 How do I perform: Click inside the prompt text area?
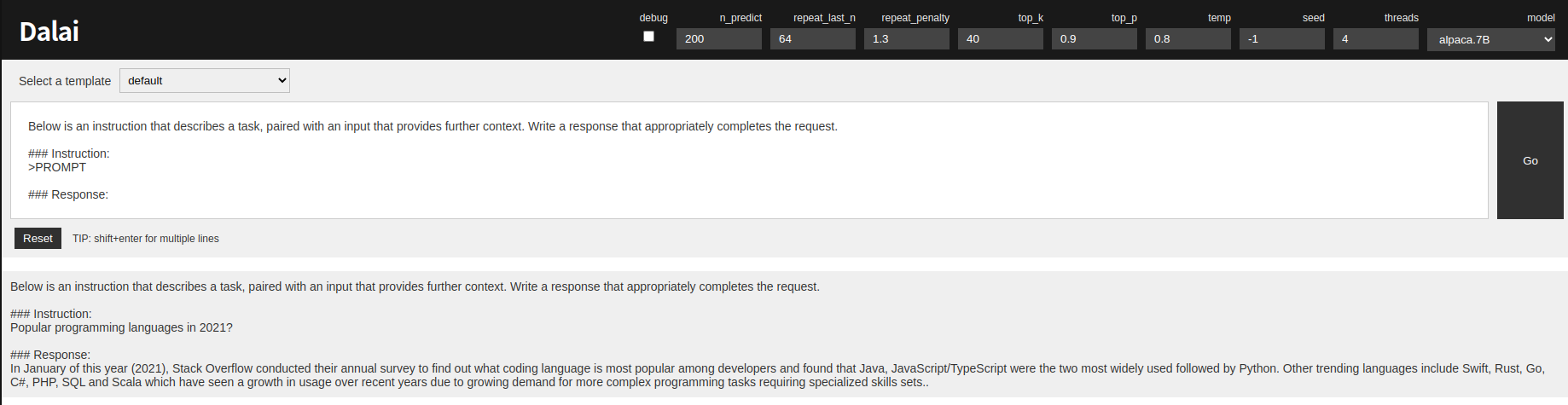point(749,160)
